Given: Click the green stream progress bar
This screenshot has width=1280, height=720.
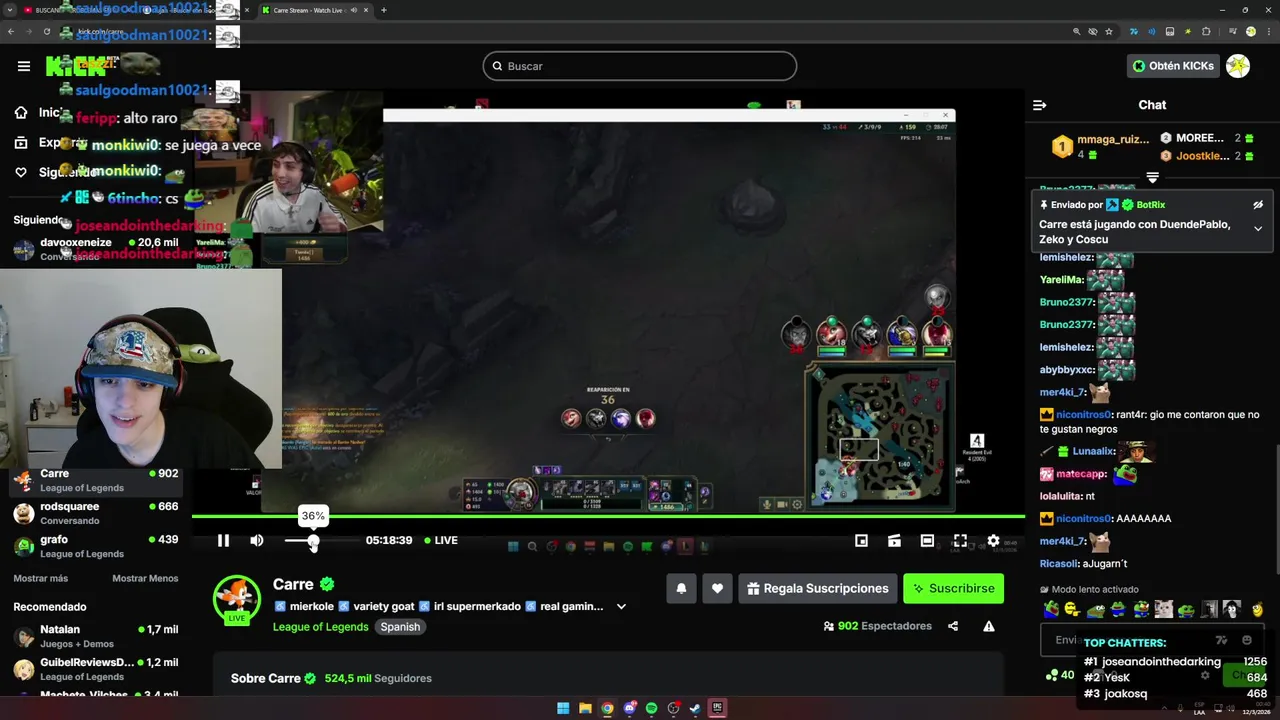Looking at the screenshot, I should click(608, 516).
